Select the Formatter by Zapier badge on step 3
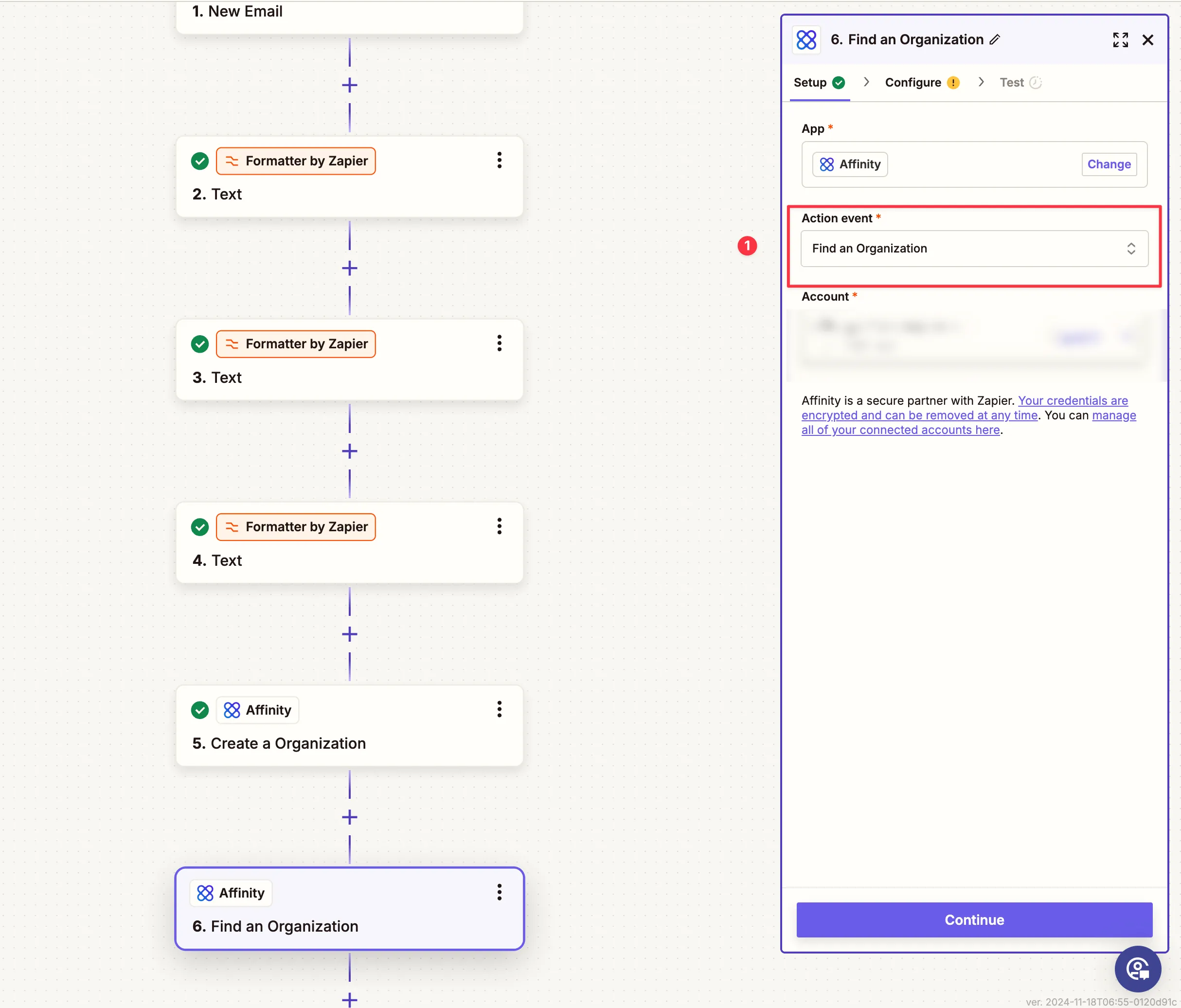 coord(296,344)
